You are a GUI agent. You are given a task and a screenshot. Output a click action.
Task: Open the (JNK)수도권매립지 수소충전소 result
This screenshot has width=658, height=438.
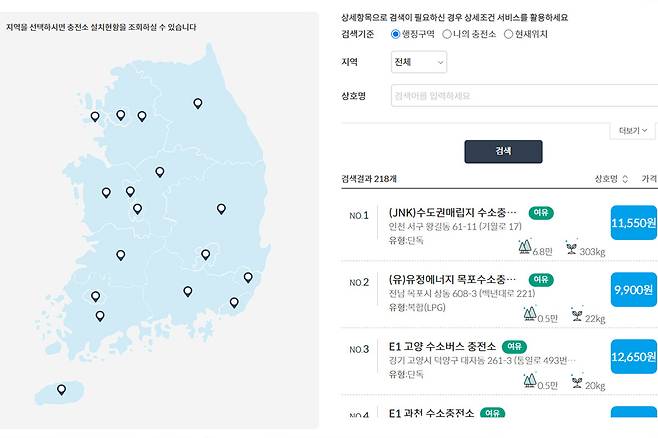[453, 213]
